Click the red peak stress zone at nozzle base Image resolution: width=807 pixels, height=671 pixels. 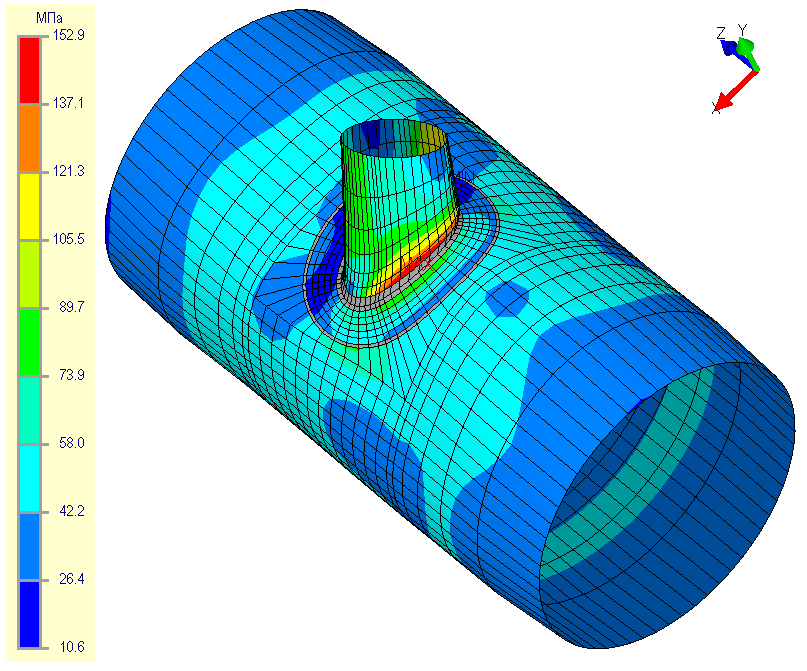point(419,262)
